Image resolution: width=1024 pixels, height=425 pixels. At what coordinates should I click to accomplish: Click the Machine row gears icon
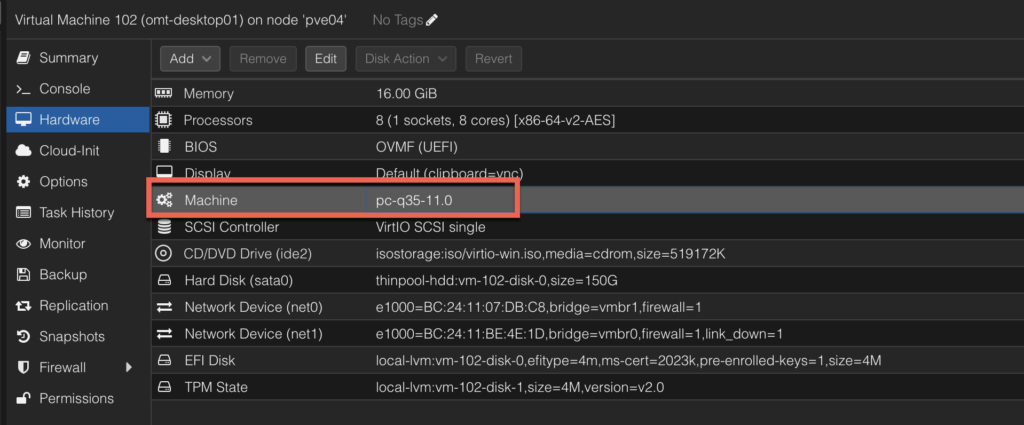[165, 200]
